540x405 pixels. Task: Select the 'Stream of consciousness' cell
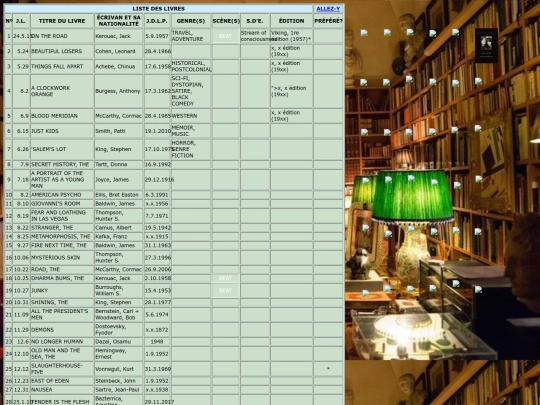255,36
